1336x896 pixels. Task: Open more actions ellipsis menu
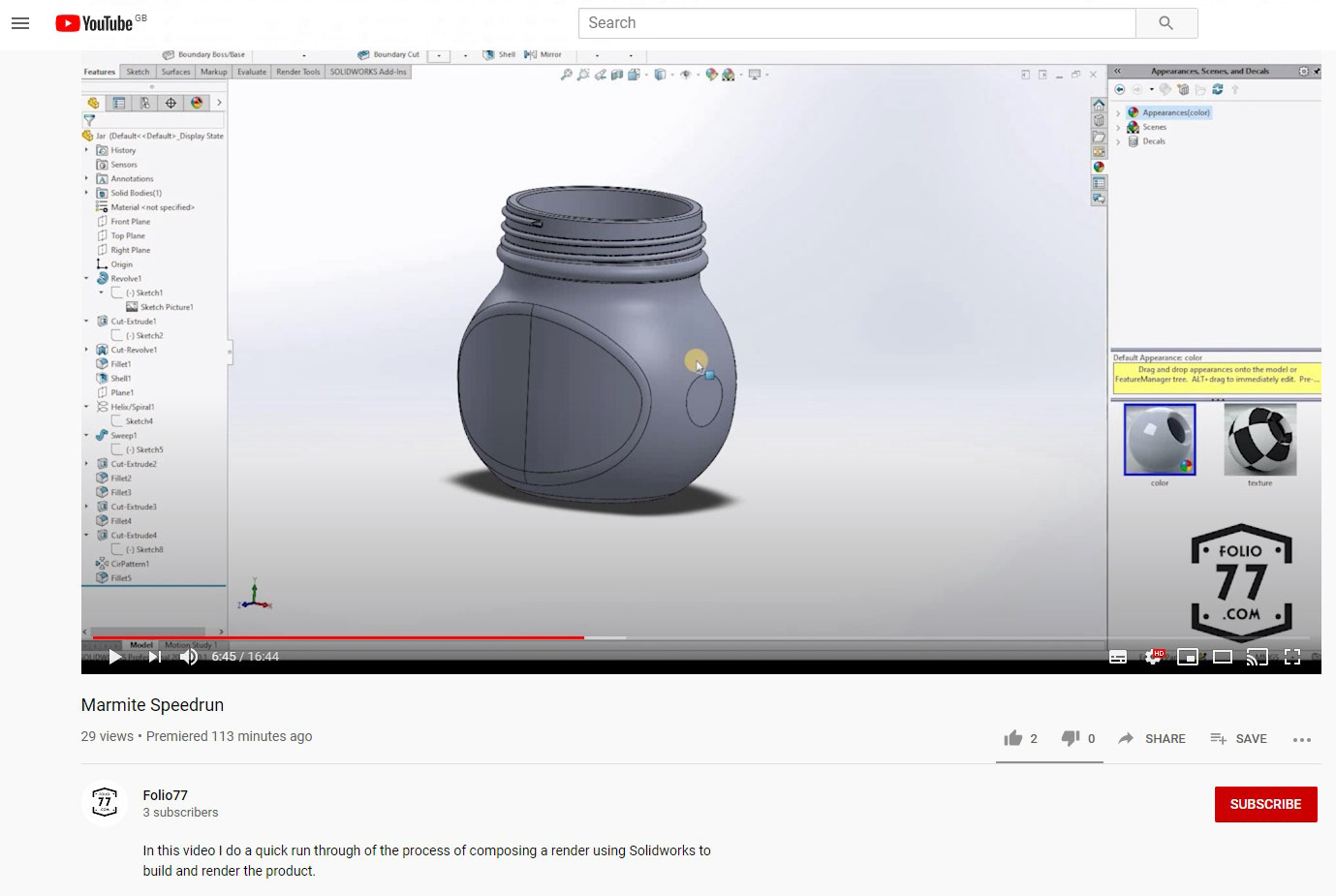point(1302,739)
